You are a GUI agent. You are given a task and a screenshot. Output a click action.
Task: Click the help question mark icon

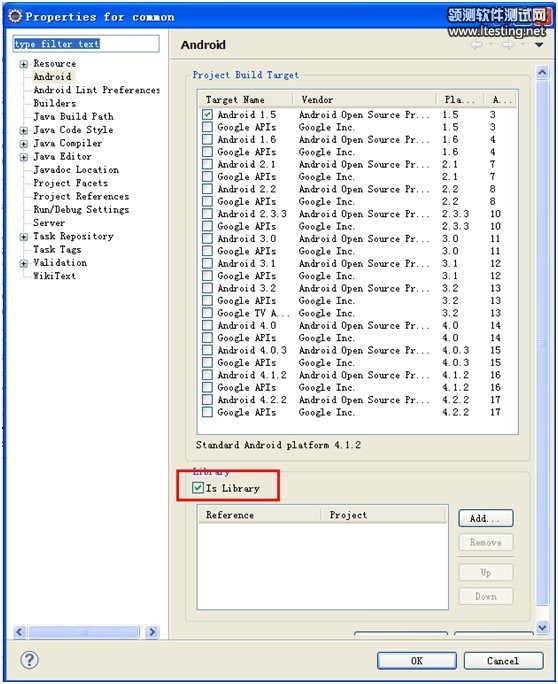tap(29, 660)
